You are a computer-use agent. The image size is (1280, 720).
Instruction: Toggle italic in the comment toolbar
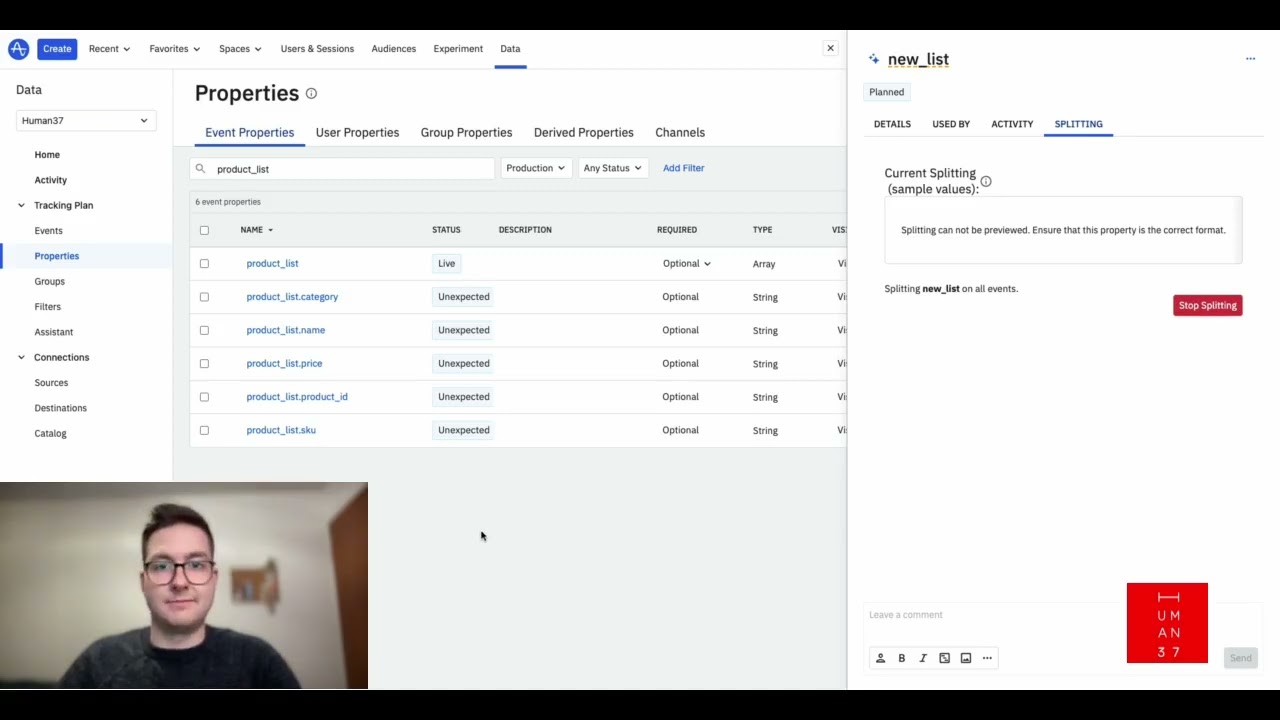(x=923, y=658)
